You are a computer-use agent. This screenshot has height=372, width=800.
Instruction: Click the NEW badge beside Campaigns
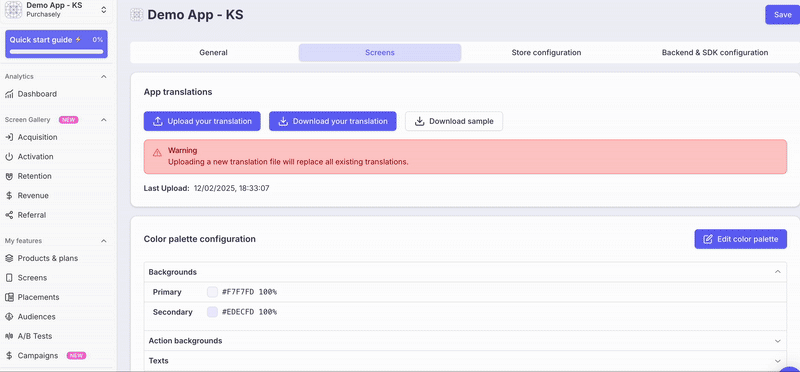pyautogui.click(x=77, y=355)
